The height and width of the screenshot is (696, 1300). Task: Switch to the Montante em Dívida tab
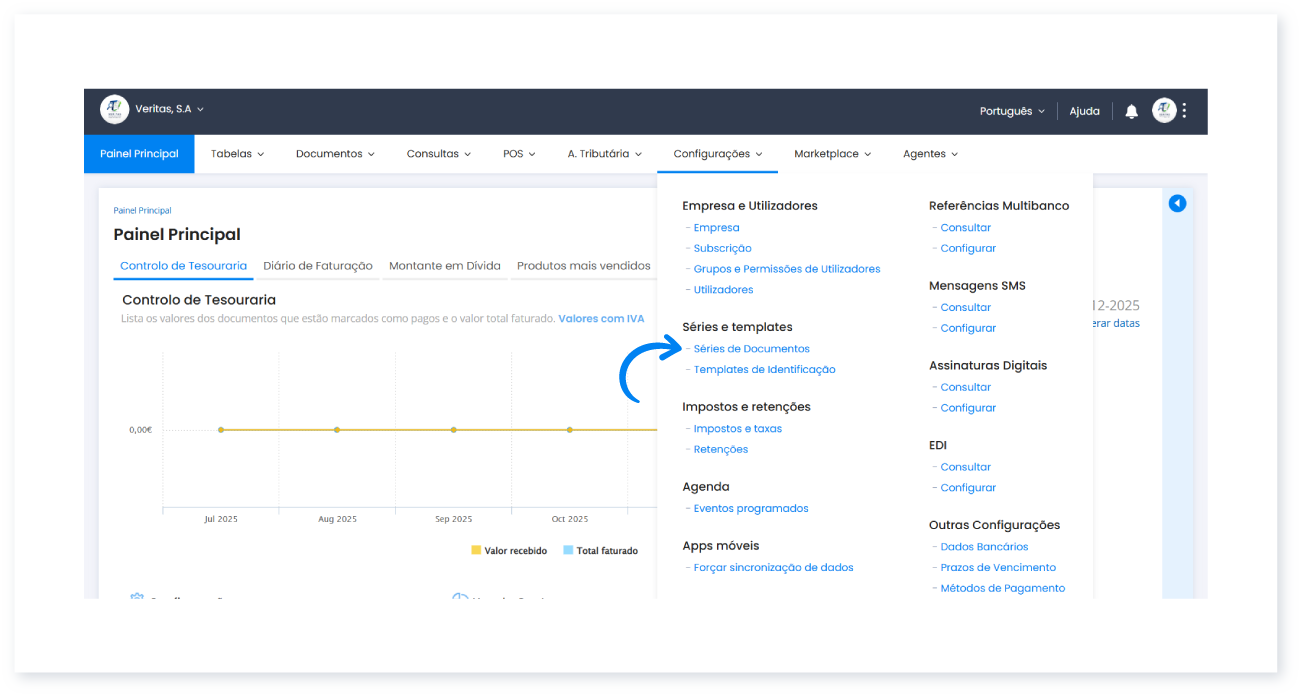click(445, 266)
